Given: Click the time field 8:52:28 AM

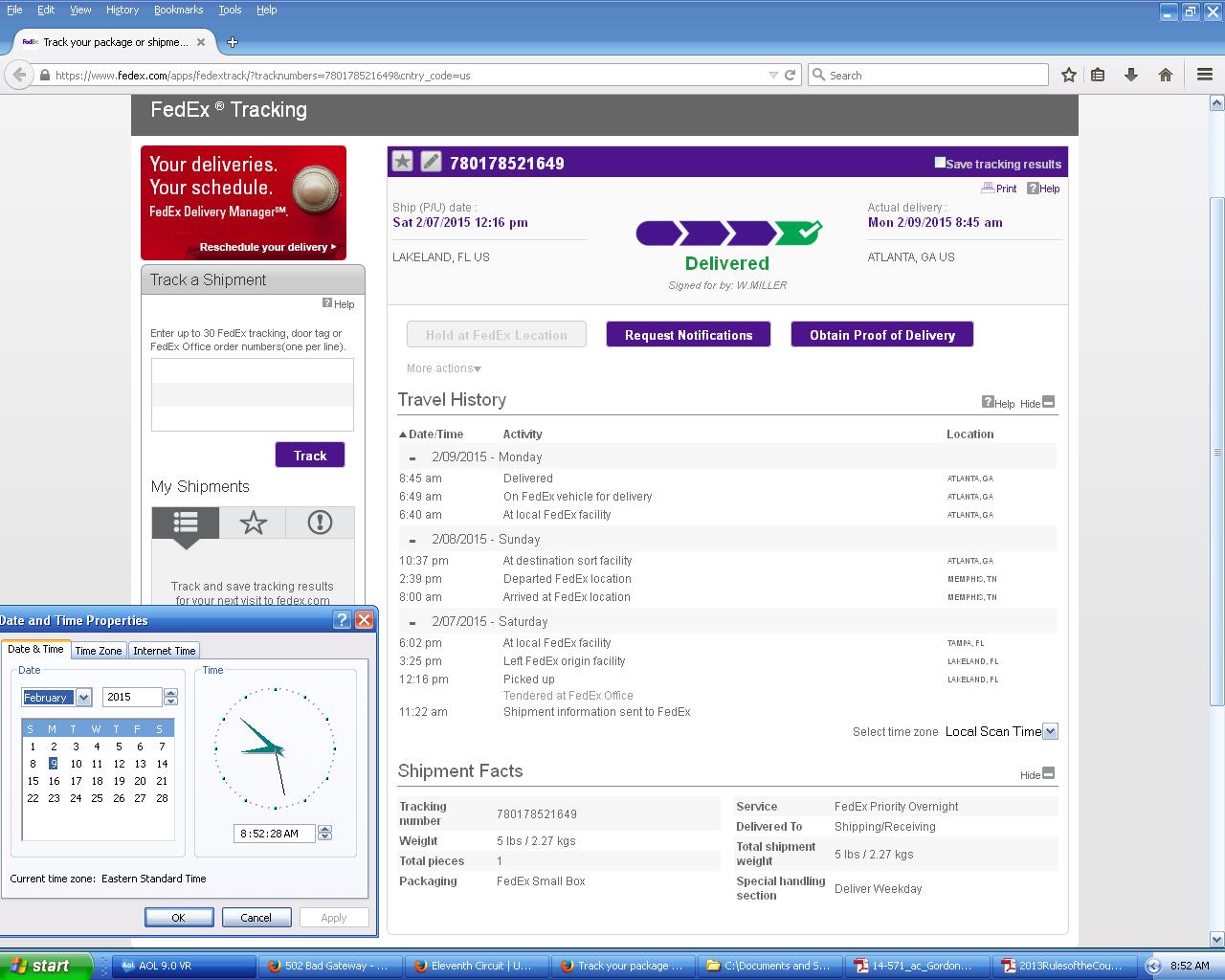Looking at the screenshot, I should (276, 834).
